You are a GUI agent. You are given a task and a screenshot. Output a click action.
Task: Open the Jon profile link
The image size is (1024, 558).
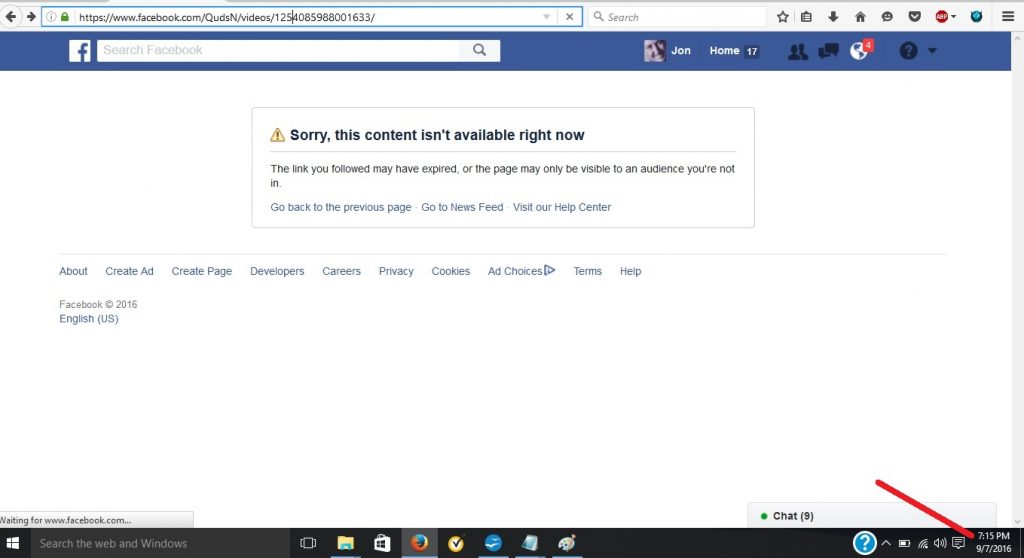(x=680, y=50)
